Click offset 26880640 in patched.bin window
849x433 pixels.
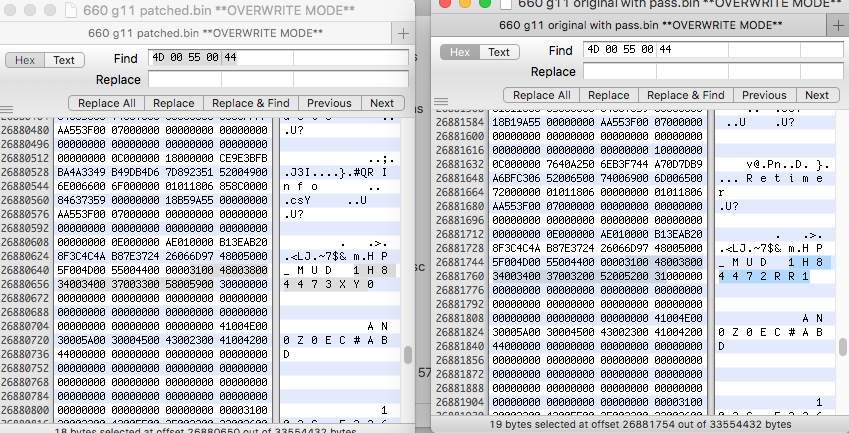click(23, 270)
